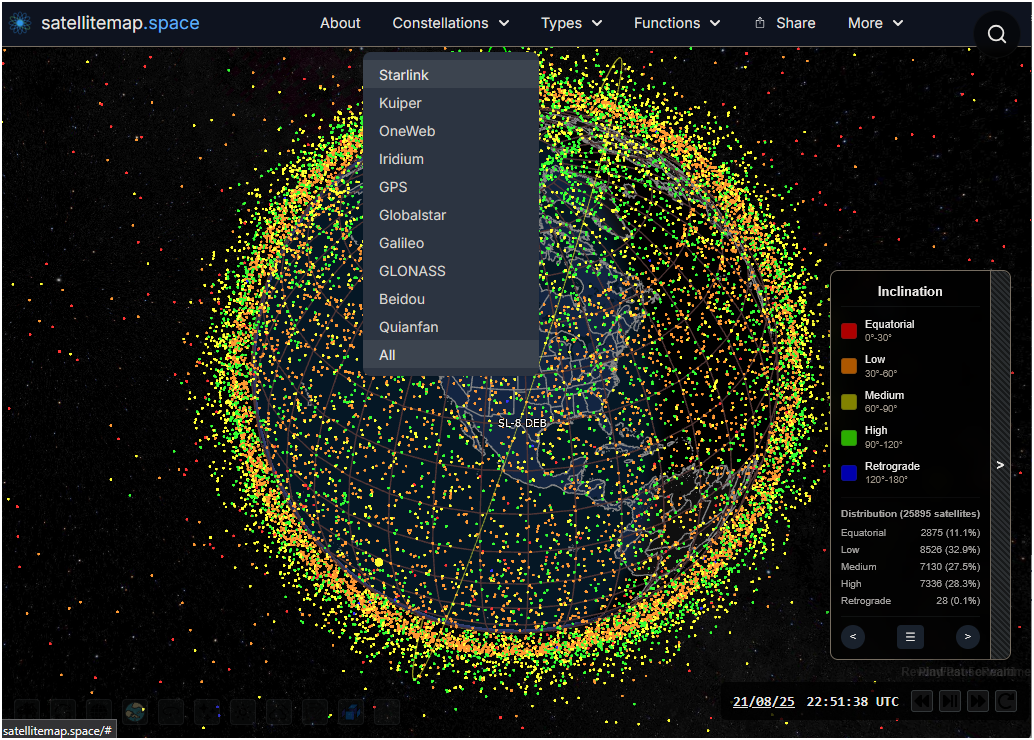The height and width of the screenshot is (740, 1034).
Task: Click the olive Medium inclination swatch
Action: [849, 401]
